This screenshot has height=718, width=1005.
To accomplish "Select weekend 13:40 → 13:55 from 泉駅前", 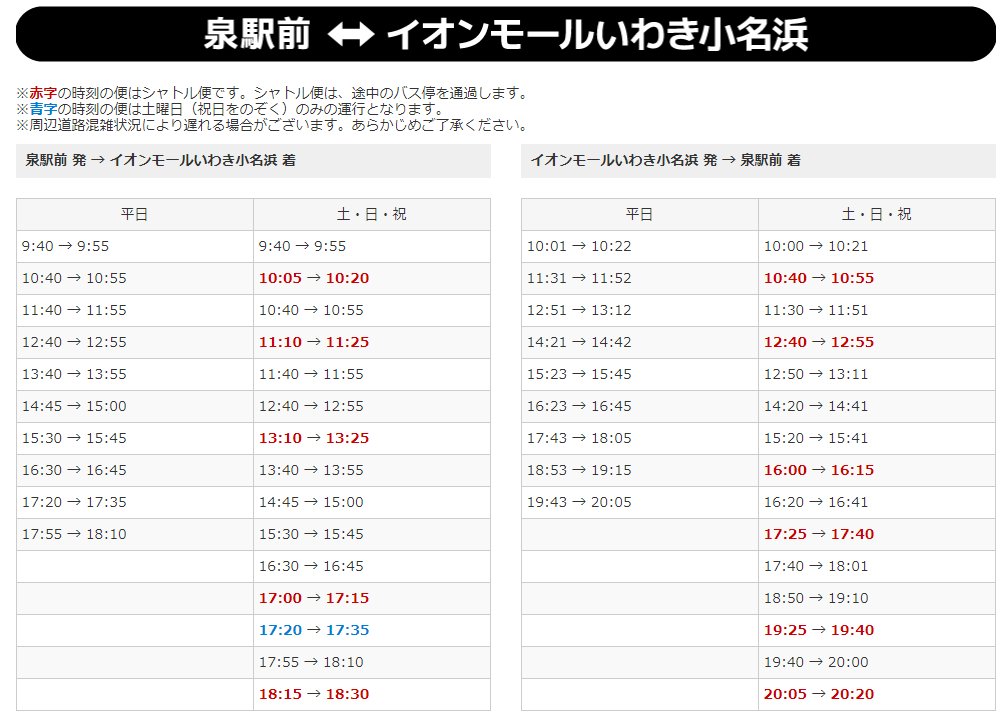I will pyautogui.click(x=311, y=471).
